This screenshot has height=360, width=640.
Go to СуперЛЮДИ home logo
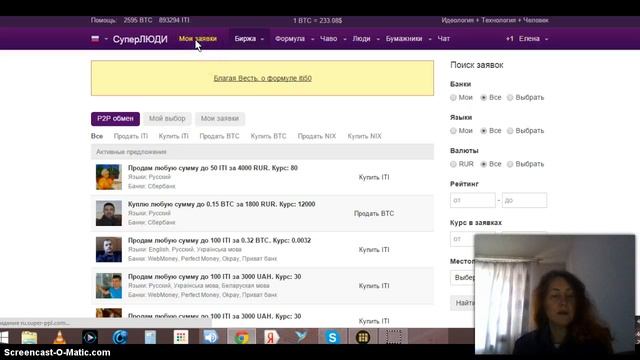coord(140,39)
